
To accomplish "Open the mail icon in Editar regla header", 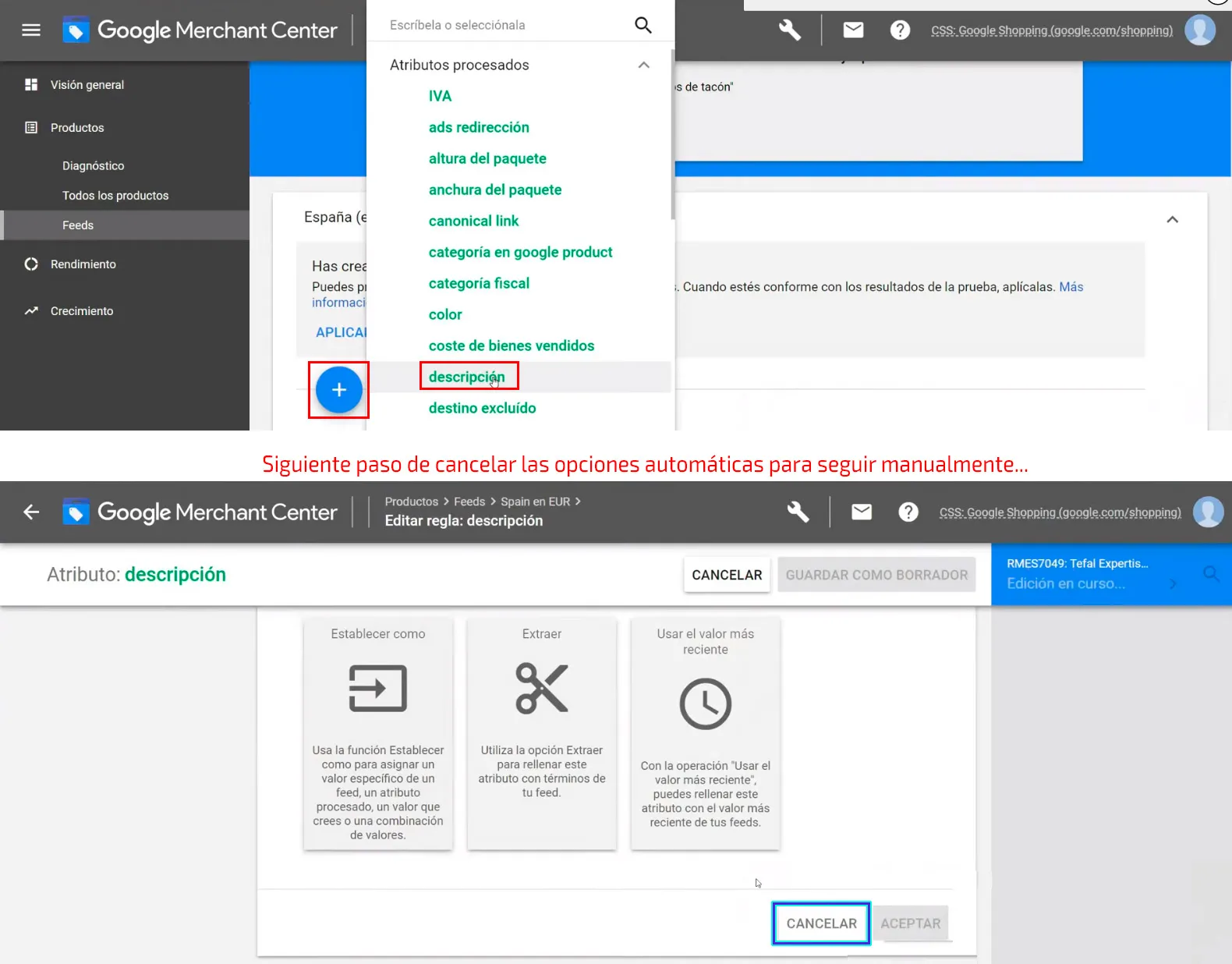I will 862,512.
